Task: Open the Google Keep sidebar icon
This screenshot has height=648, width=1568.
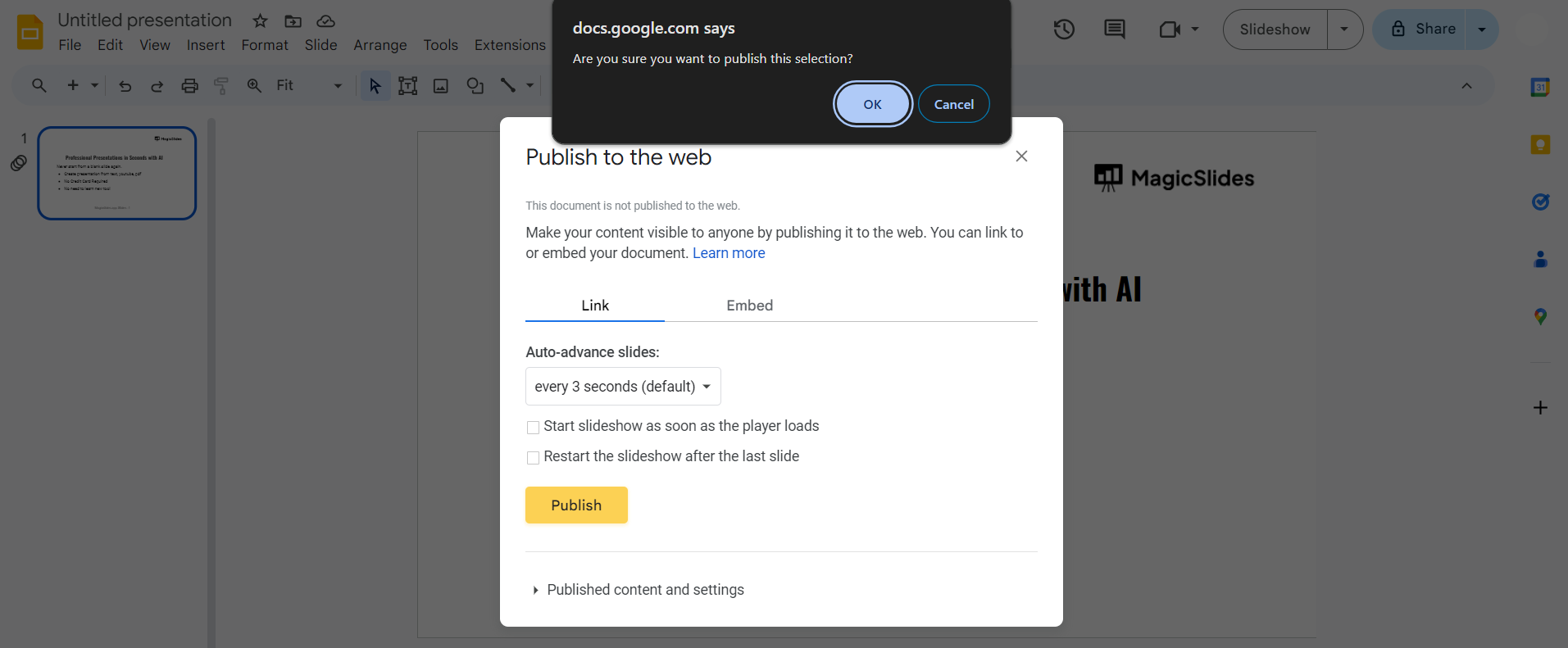Action: [x=1540, y=145]
